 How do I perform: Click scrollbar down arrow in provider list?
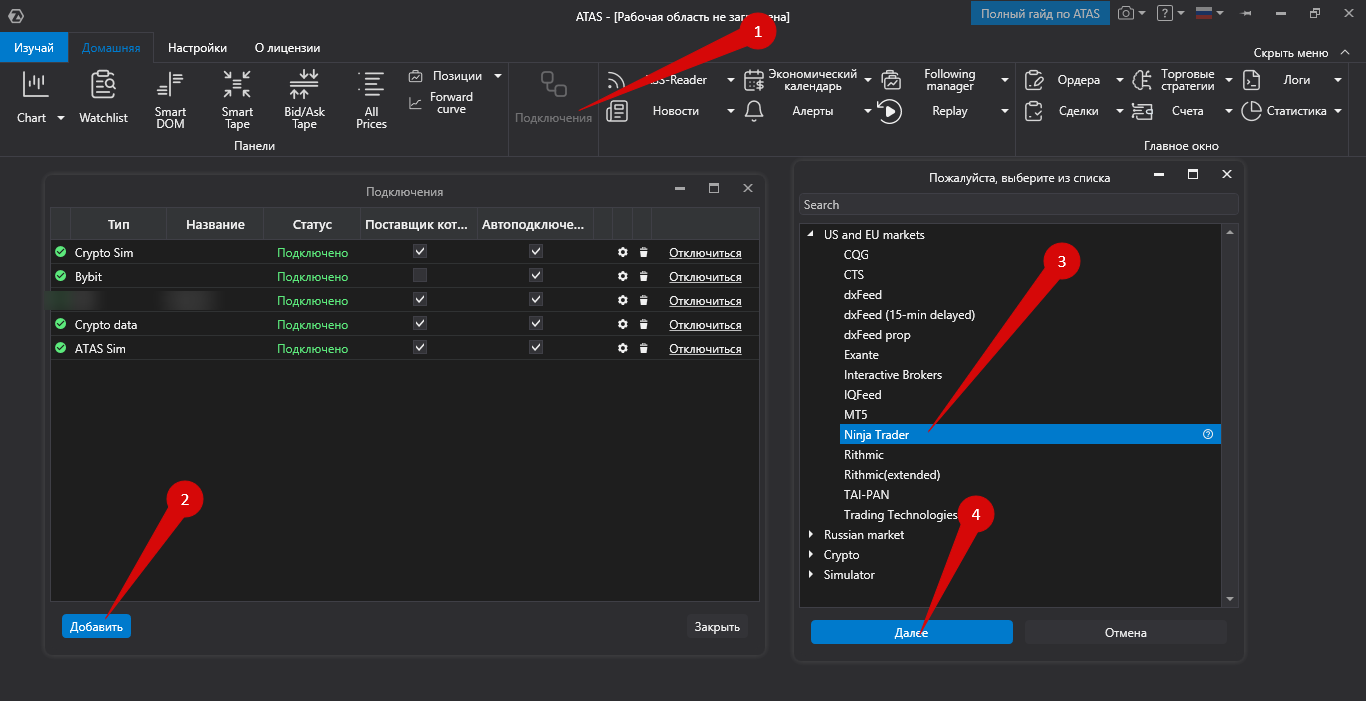(x=1231, y=598)
